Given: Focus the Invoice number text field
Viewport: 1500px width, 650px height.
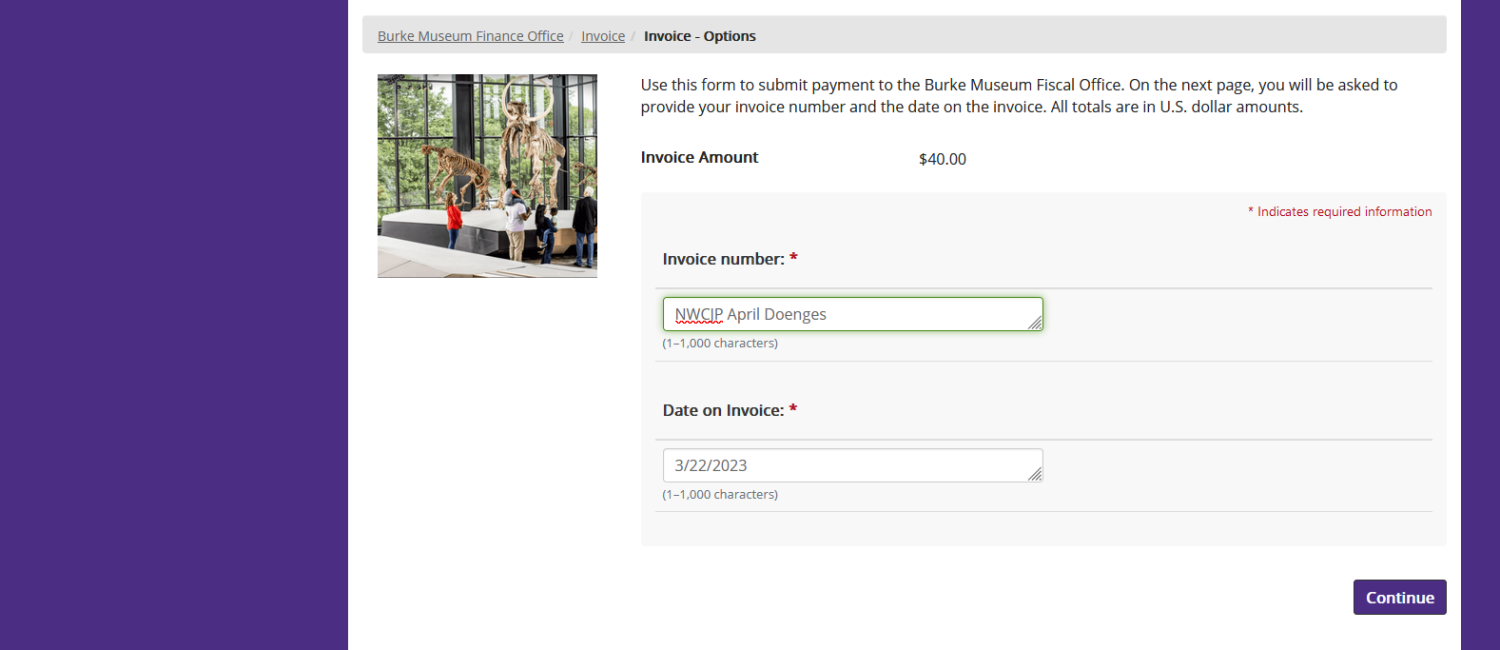Looking at the screenshot, I should [x=853, y=314].
